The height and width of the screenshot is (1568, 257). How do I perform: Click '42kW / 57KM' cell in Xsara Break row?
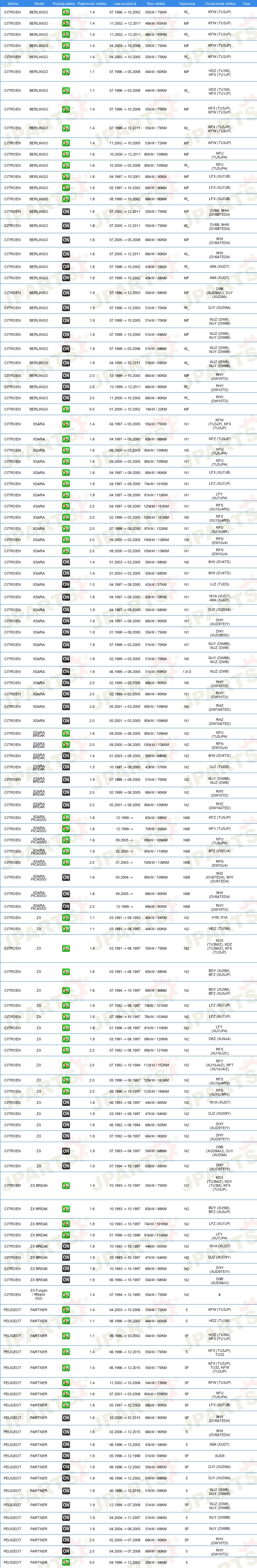pos(155,767)
